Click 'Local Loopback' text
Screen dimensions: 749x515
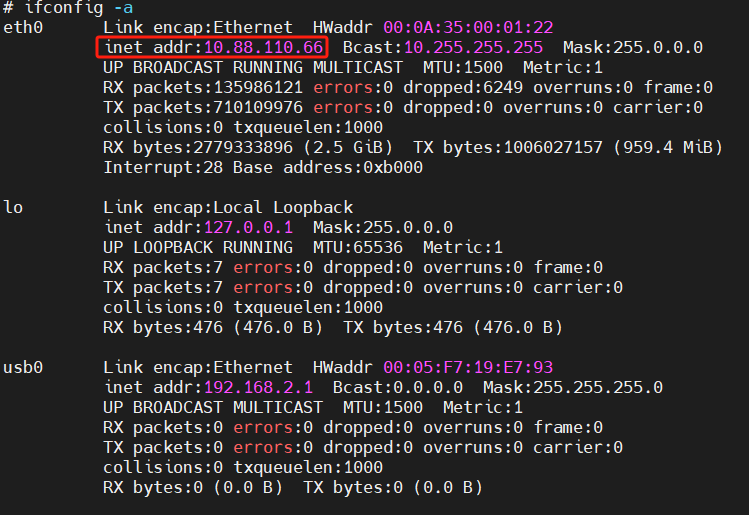click(283, 208)
